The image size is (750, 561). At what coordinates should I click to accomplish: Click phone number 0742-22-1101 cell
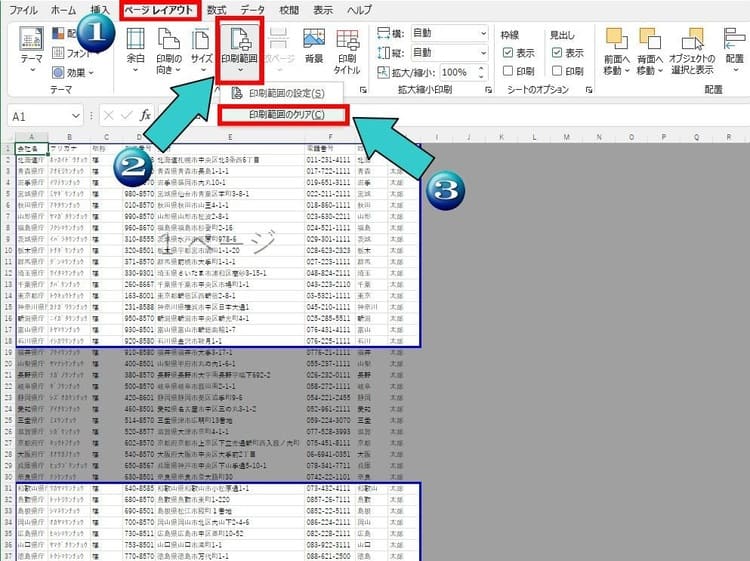330,477
